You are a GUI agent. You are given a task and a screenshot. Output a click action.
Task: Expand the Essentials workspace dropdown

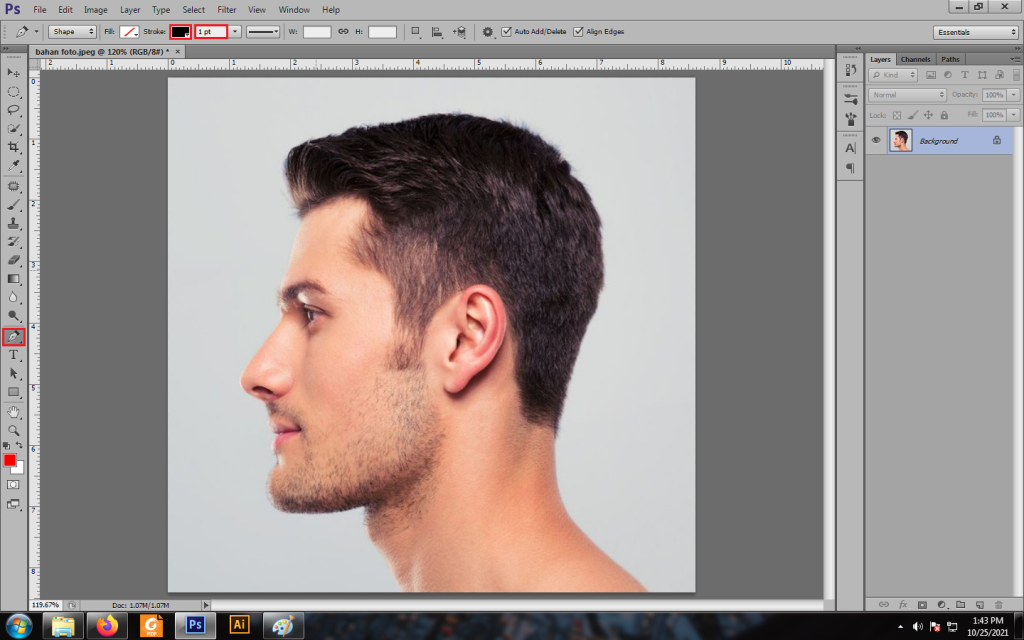point(976,32)
